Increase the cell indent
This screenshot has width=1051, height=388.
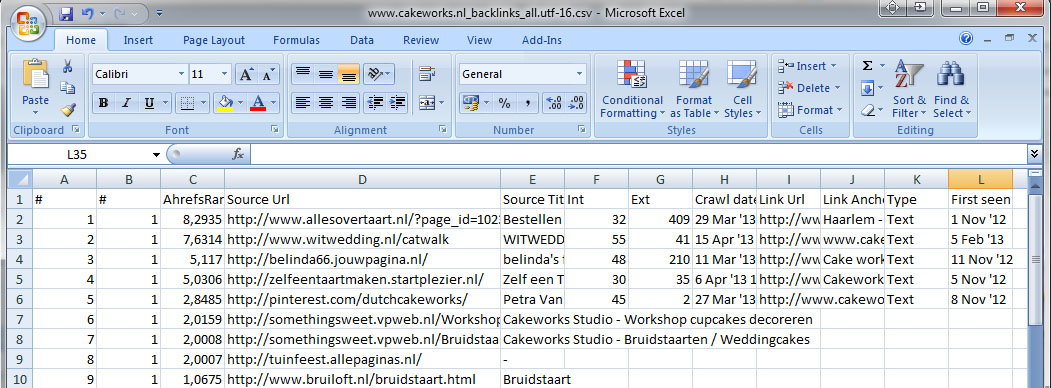point(397,103)
